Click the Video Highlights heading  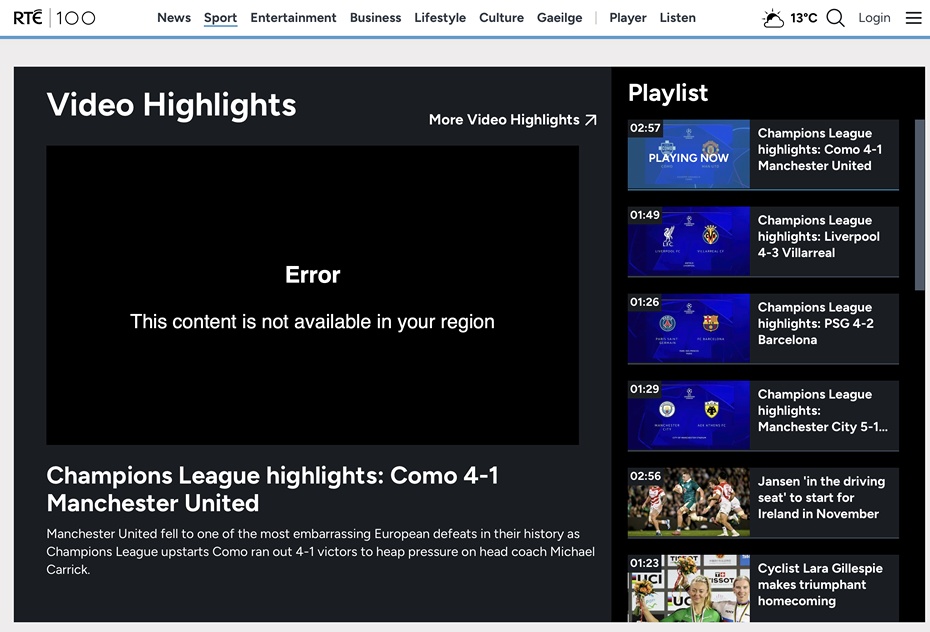pyautogui.click(x=171, y=105)
